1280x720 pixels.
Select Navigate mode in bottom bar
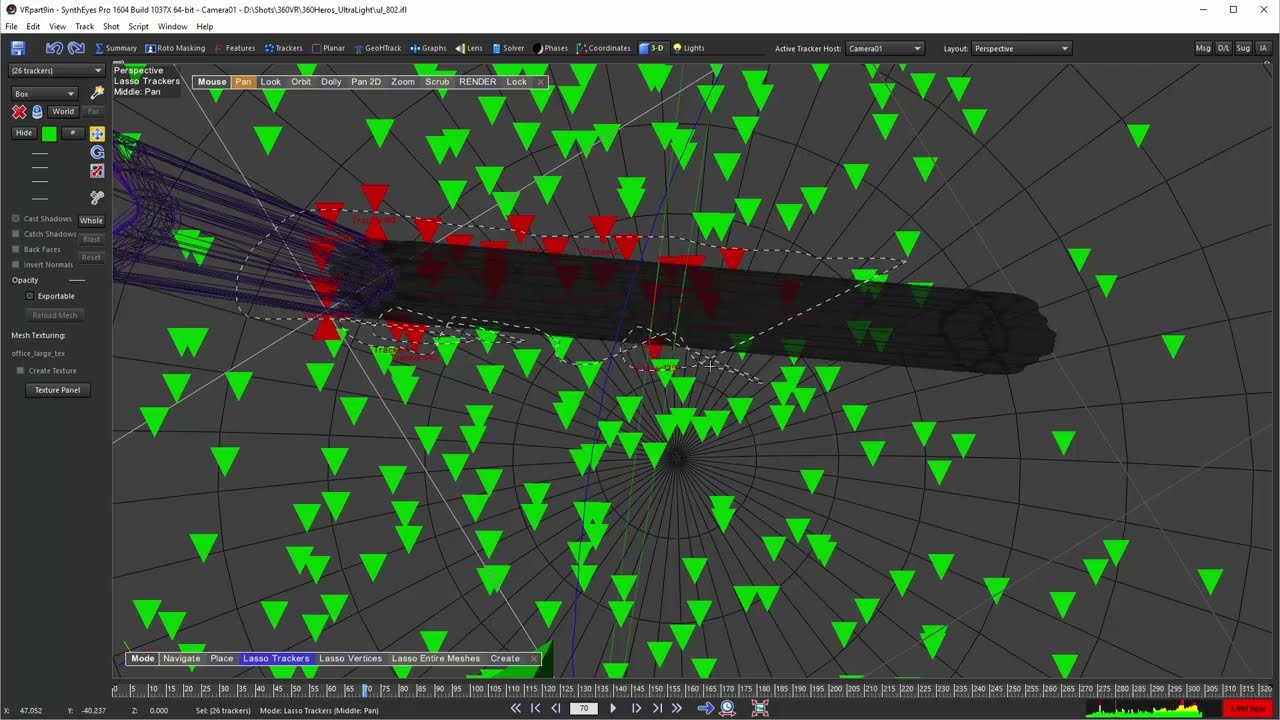point(182,658)
